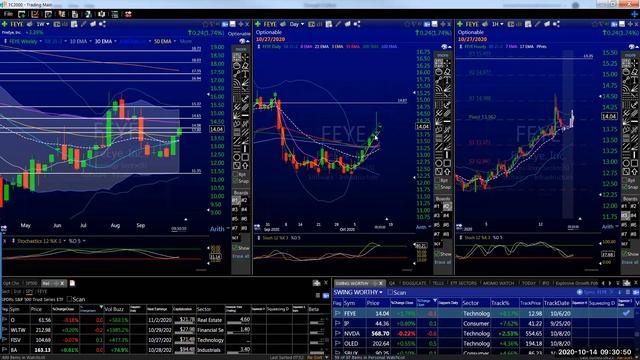Select the up arrow tool in daily chart palette
640x360 pixels.
point(447,172)
